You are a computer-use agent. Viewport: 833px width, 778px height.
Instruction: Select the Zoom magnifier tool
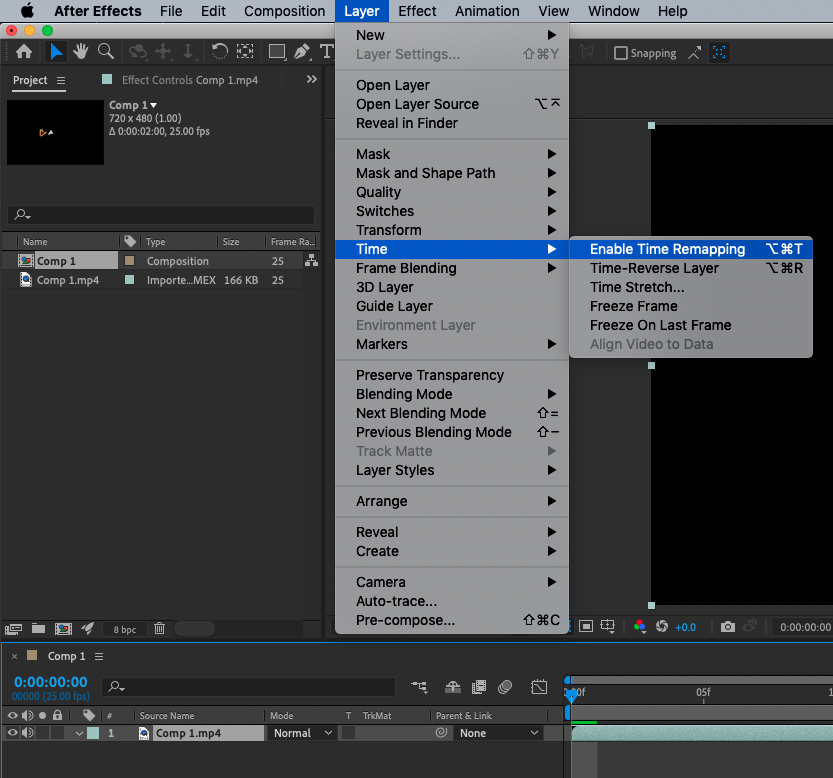(105, 52)
